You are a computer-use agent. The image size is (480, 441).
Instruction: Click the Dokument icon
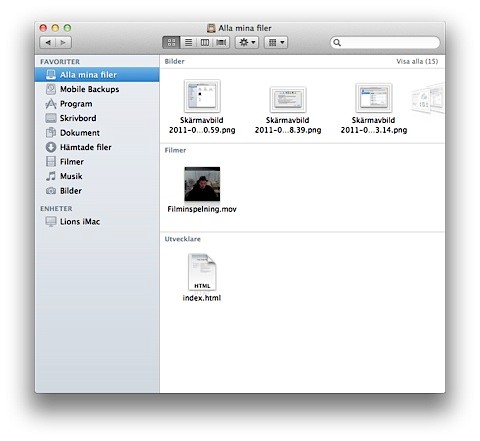[51, 132]
